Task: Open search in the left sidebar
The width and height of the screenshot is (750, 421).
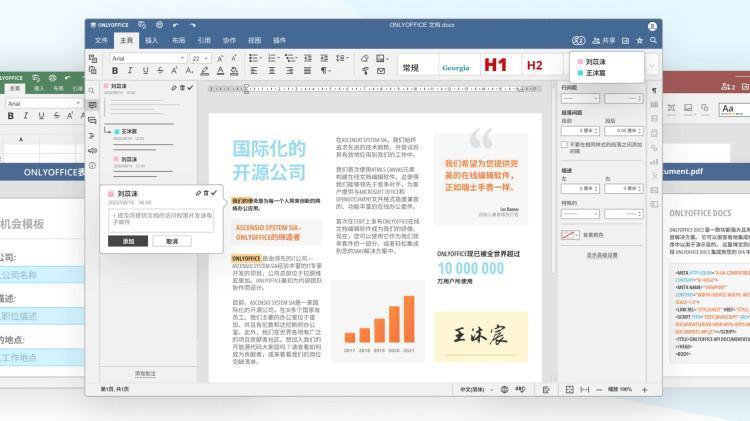Action: 92,90
